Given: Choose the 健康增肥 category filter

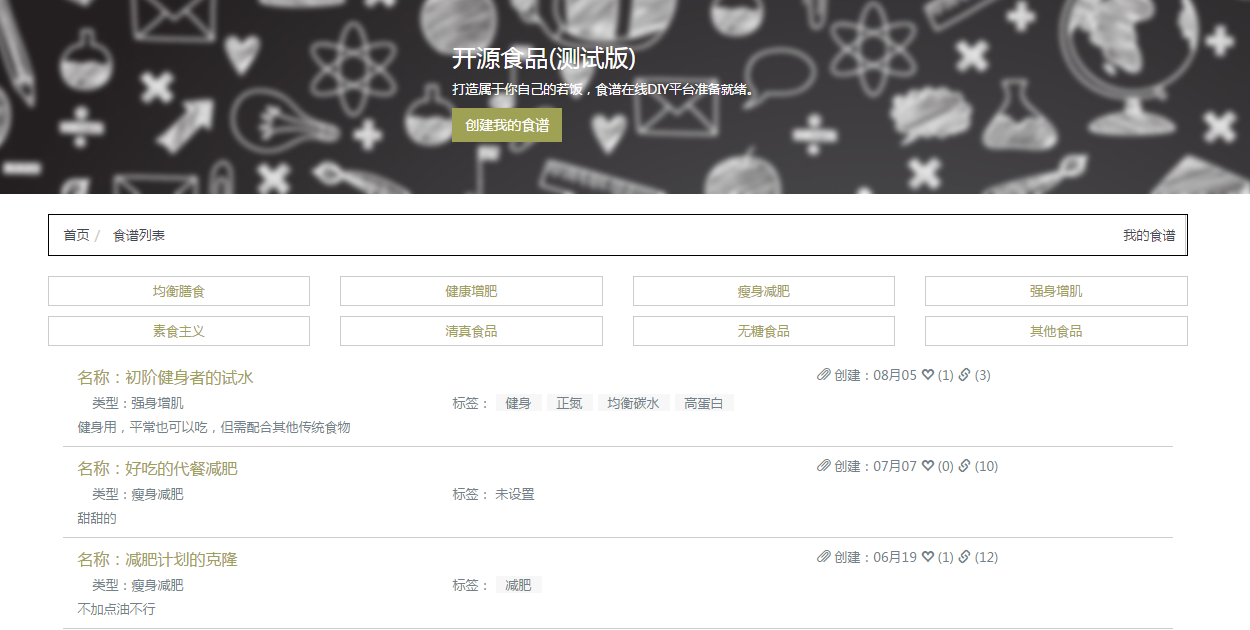Looking at the screenshot, I should tap(471, 291).
